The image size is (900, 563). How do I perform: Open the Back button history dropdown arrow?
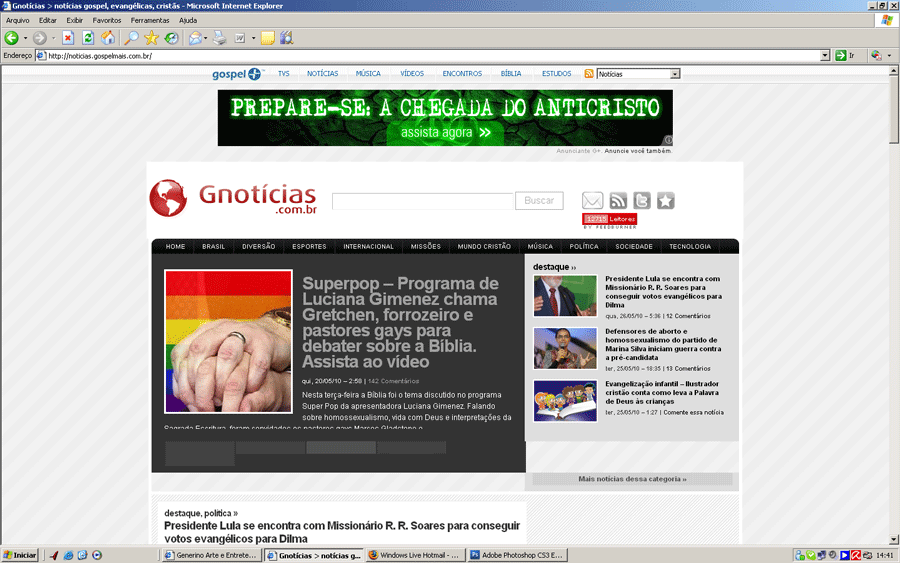pyautogui.click(x=25, y=38)
